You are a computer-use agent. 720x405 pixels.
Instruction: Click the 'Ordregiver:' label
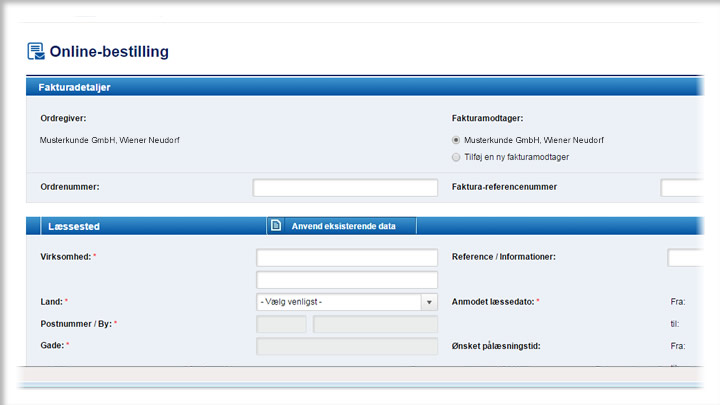click(x=63, y=118)
